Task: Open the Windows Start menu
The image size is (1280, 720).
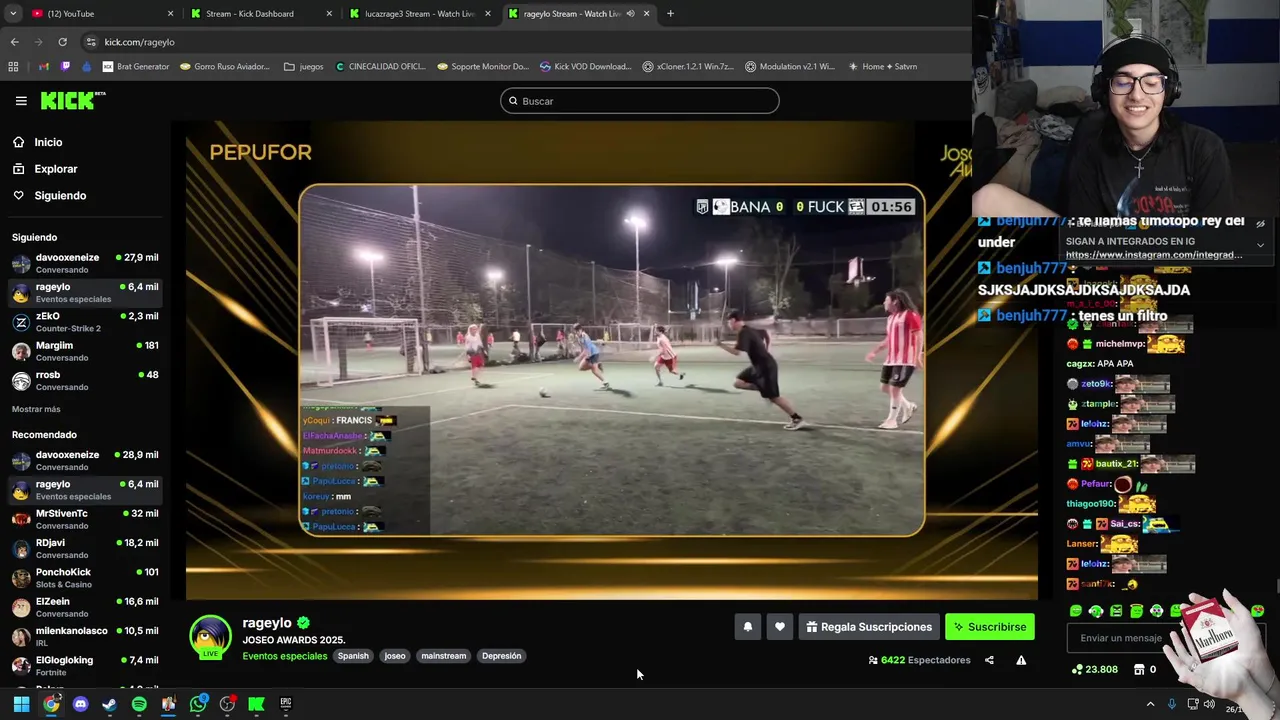Action: click(21, 704)
